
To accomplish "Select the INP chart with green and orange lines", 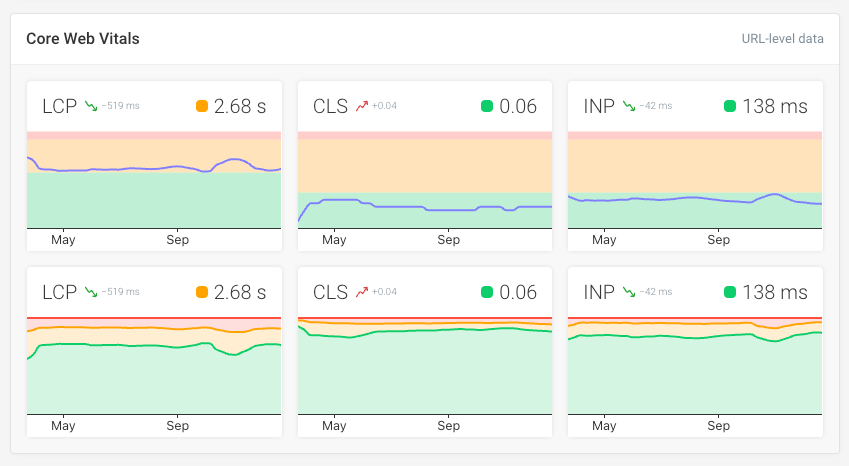I will 695,365.
